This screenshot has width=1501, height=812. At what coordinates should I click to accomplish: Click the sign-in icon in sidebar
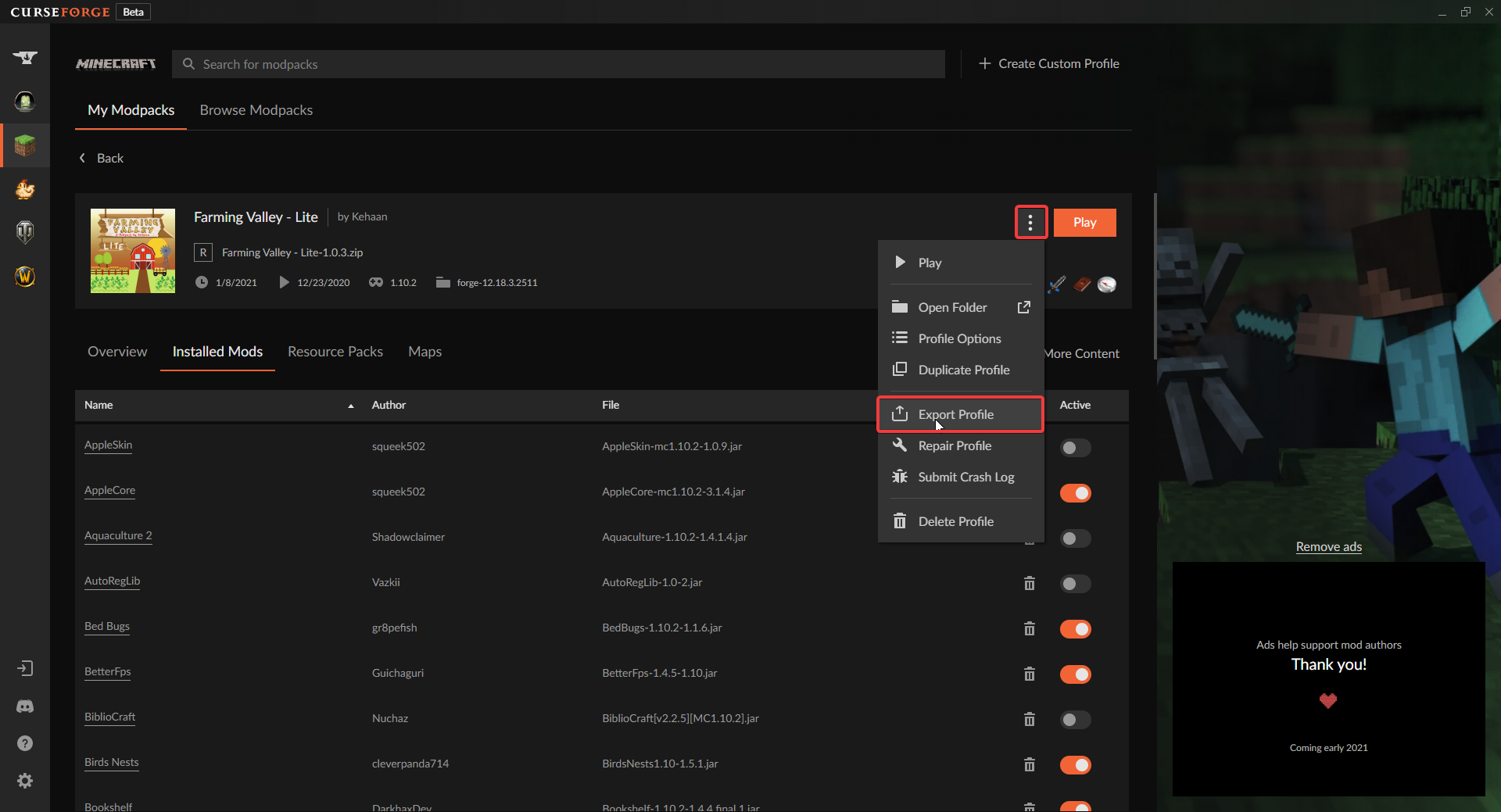pyautogui.click(x=25, y=668)
